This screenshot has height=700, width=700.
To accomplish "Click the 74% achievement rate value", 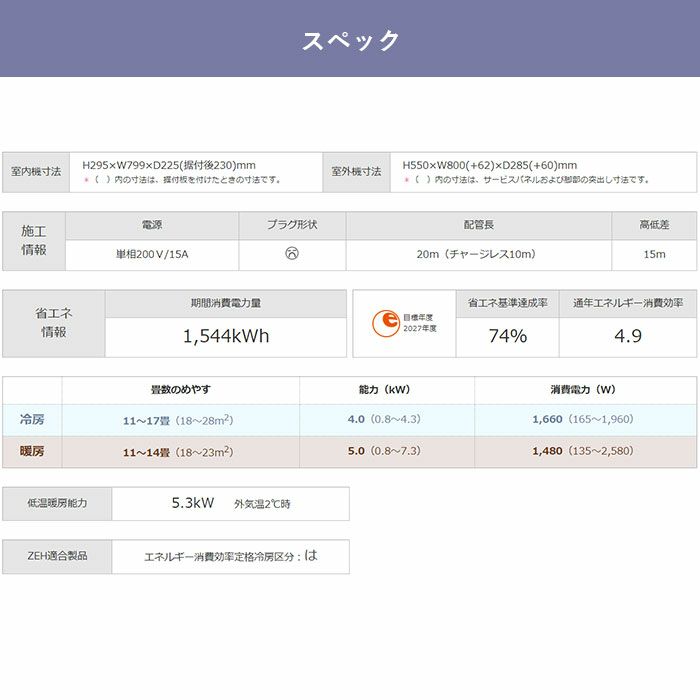I will tap(507, 336).
